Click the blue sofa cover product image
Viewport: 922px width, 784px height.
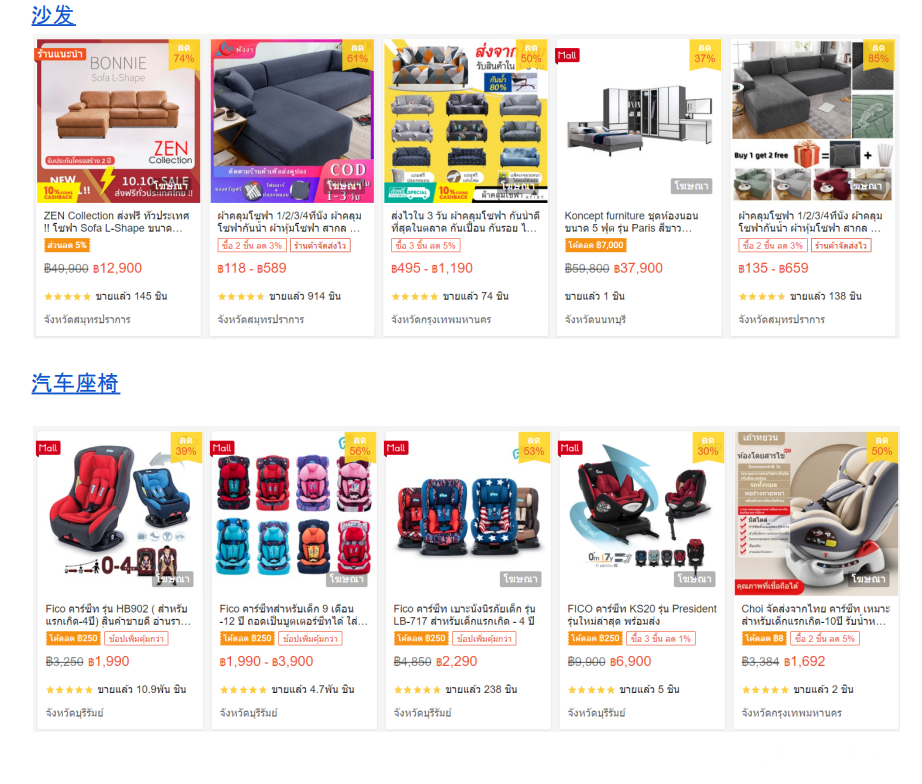(292, 121)
